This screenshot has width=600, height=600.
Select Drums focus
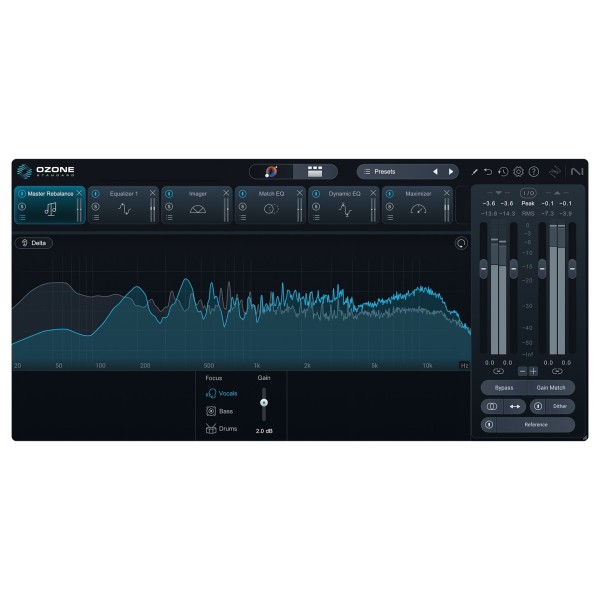pos(221,429)
